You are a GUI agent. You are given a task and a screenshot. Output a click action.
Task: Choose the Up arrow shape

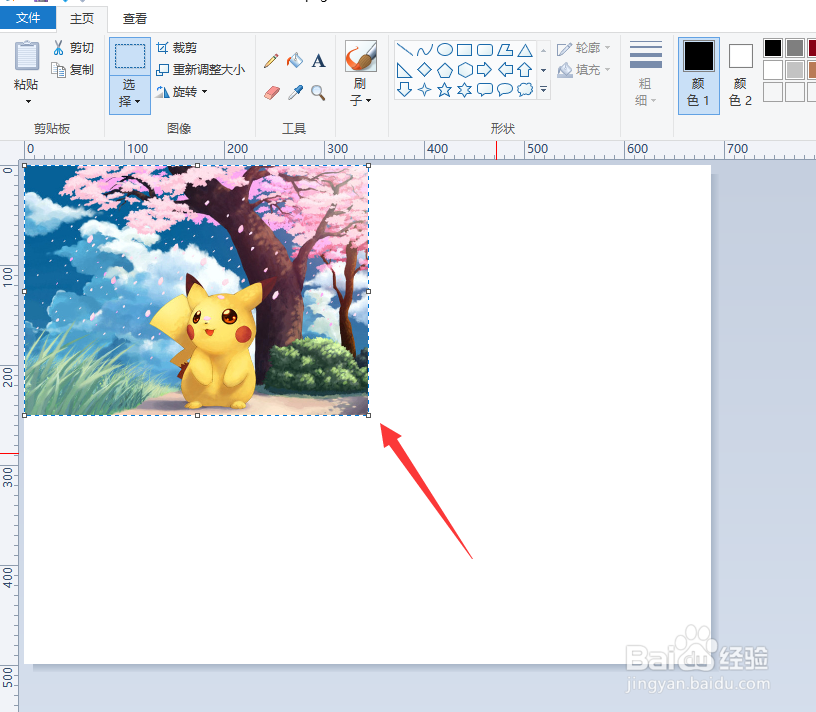pos(525,70)
